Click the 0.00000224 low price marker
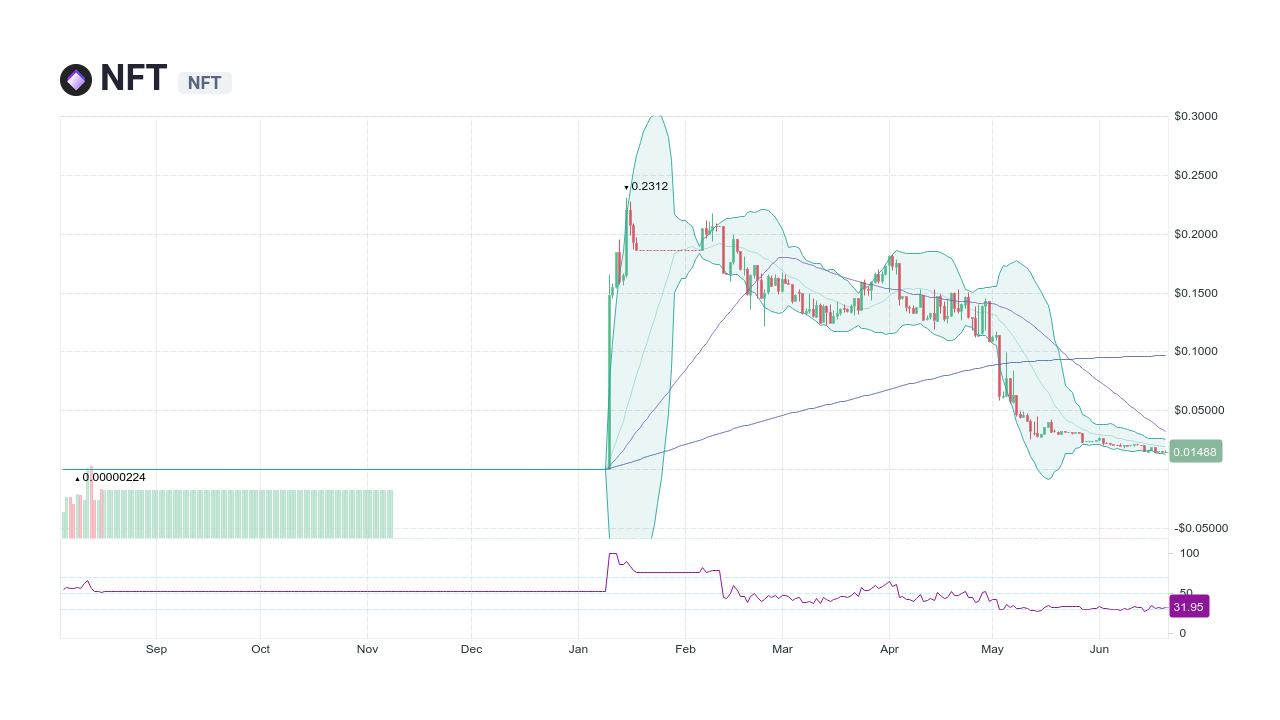 pyautogui.click(x=110, y=477)
